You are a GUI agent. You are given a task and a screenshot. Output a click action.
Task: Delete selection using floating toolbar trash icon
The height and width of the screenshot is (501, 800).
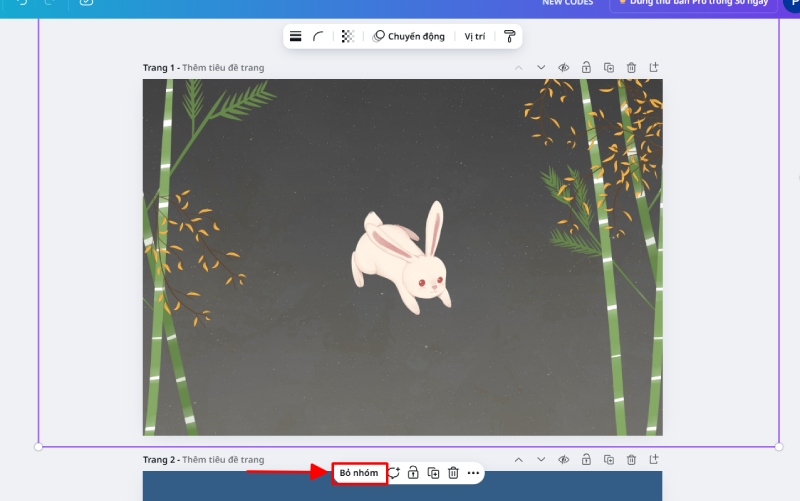point(453,473)
